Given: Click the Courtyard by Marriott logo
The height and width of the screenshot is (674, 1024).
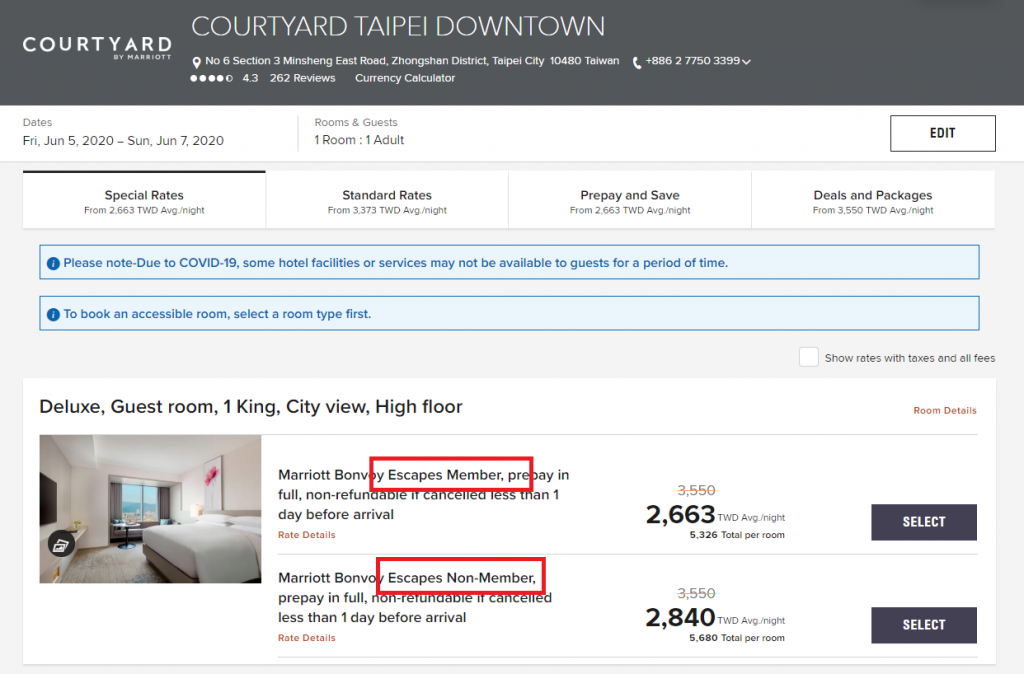Looking at the screenshot, I should pyautogui.click(x=97, y=48).
